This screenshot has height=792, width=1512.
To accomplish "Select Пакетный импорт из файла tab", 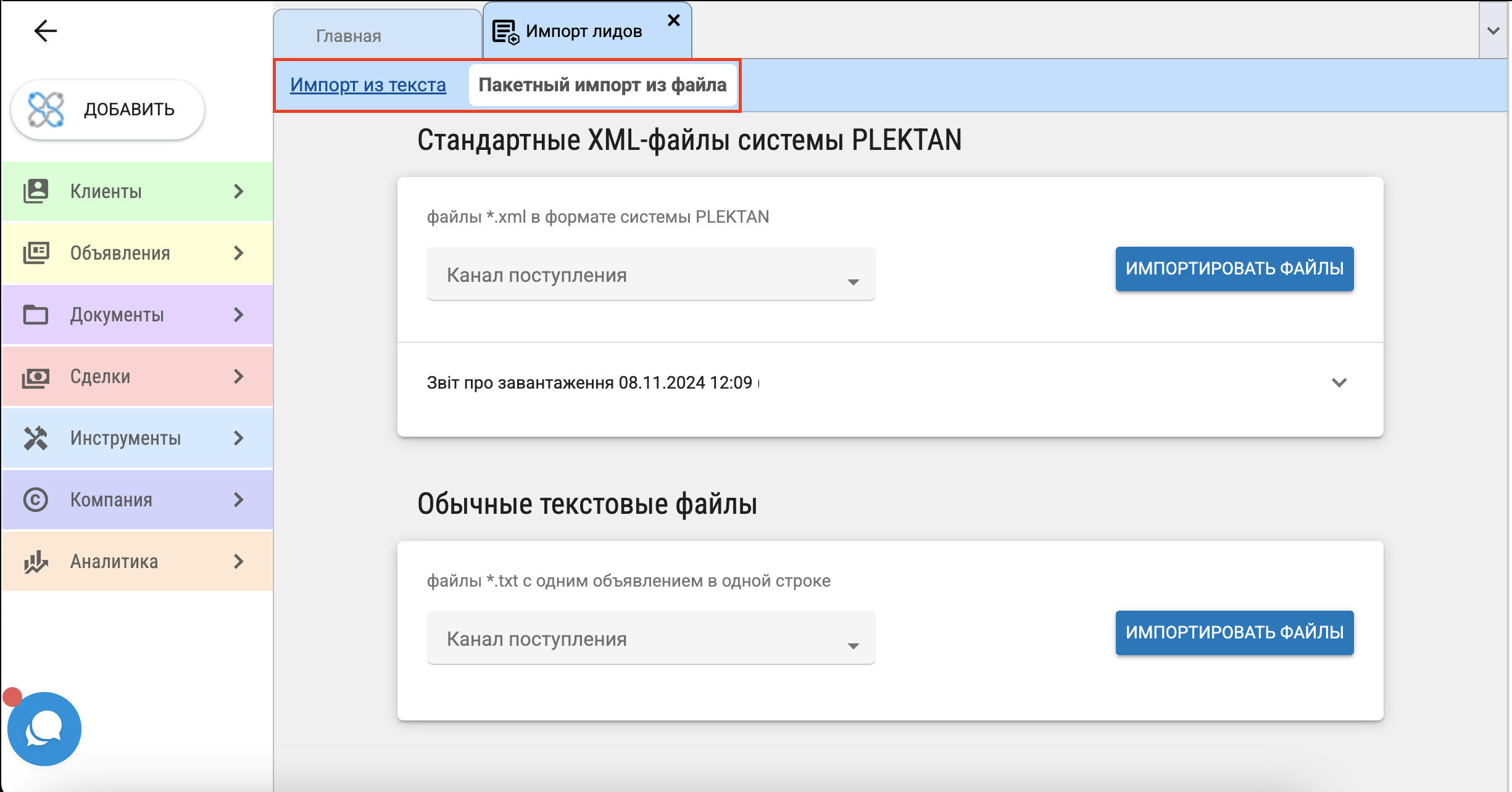I will [x=603, y=85].
